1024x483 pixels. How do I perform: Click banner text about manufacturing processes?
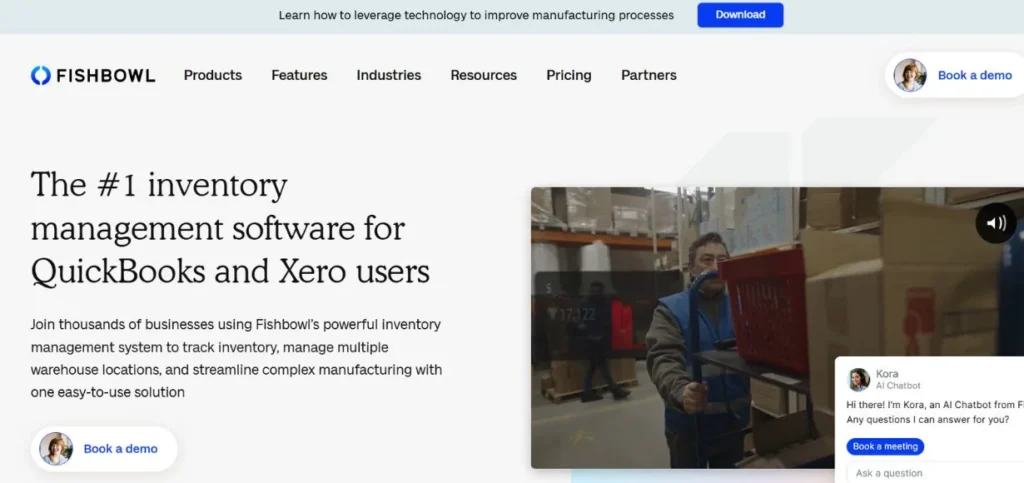click(x=476, y=15)
